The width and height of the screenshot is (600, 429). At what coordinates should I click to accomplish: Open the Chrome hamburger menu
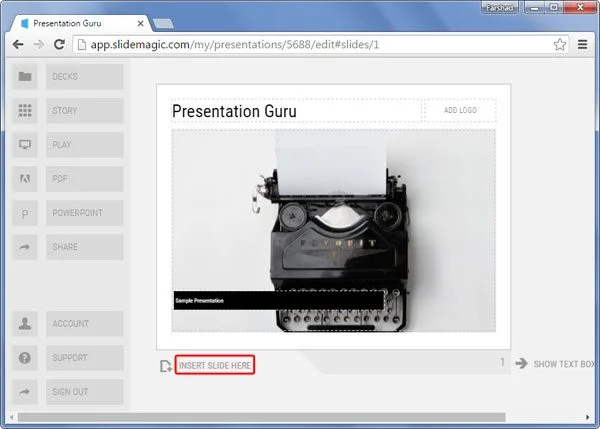[583, 44]
